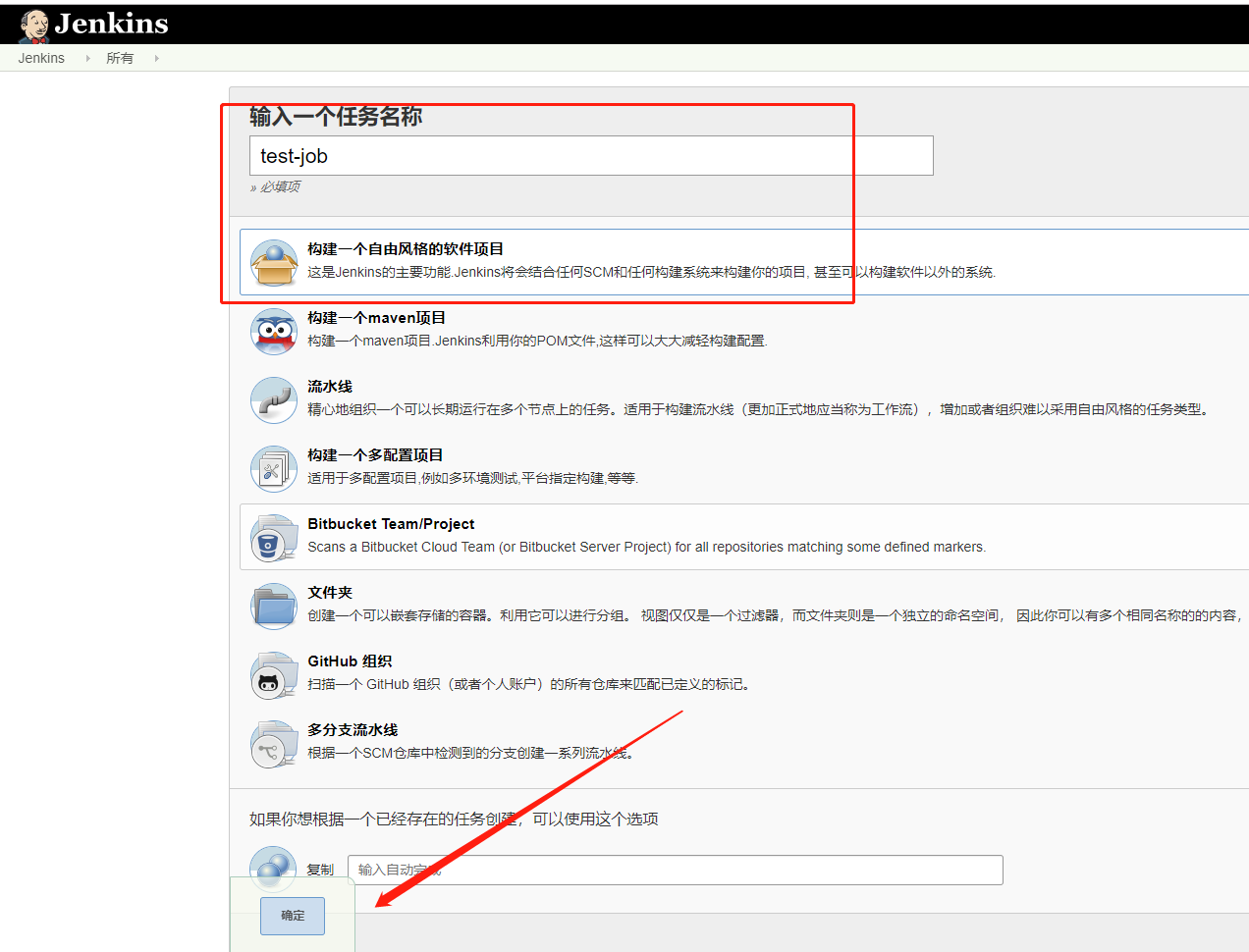
Task: Select the 文件夹 folder icon
Action: click(274, 606)
